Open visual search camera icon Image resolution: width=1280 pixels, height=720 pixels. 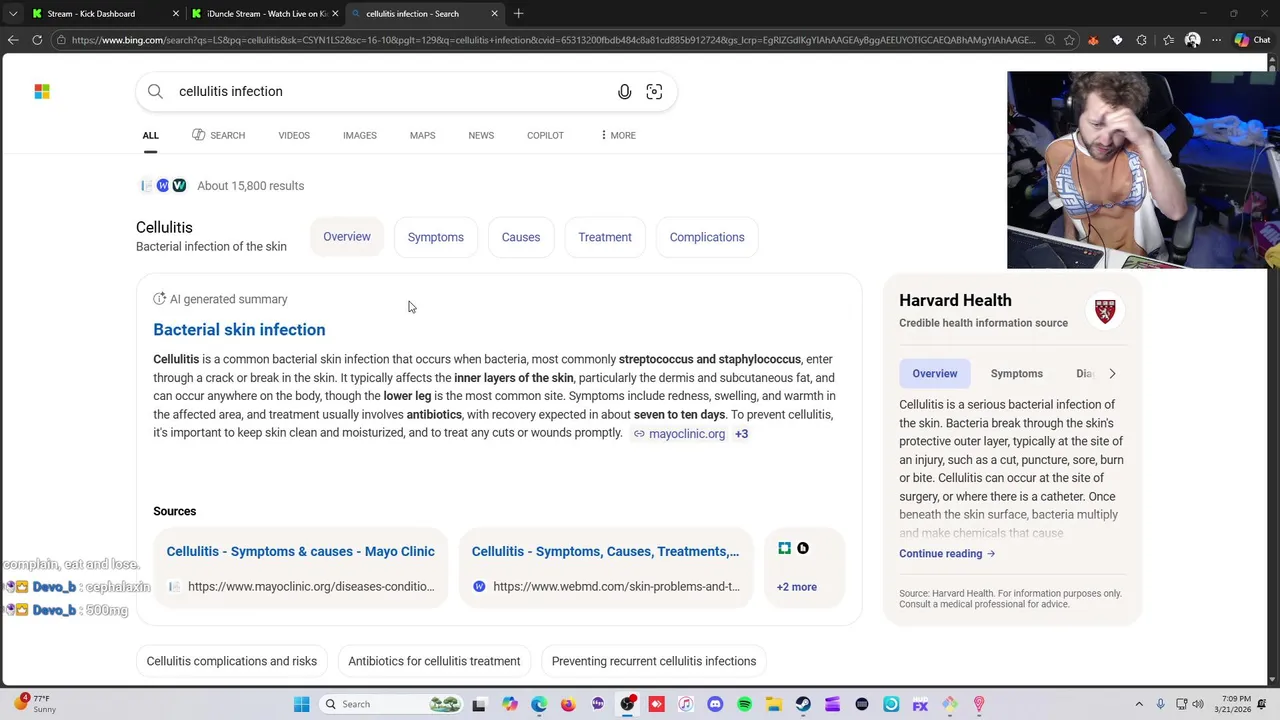[x=654, y=92]
